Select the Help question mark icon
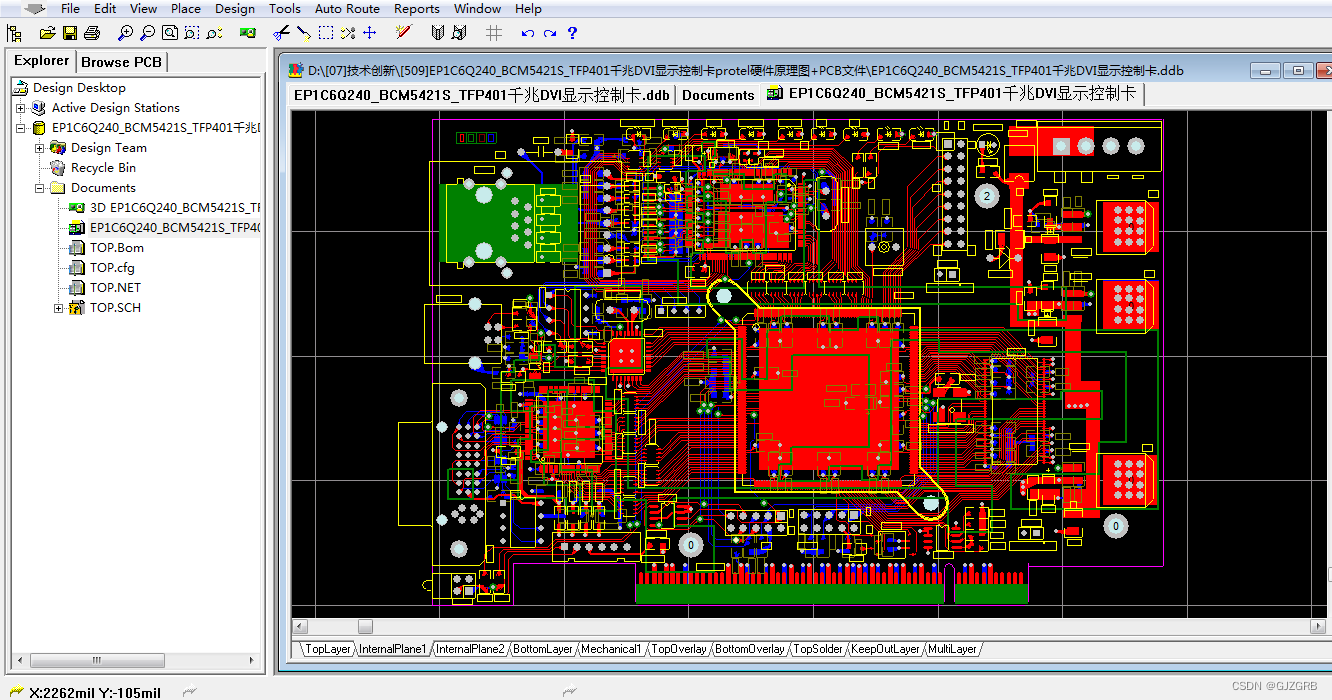This screenshot has width=1332, height=700. 572,33
